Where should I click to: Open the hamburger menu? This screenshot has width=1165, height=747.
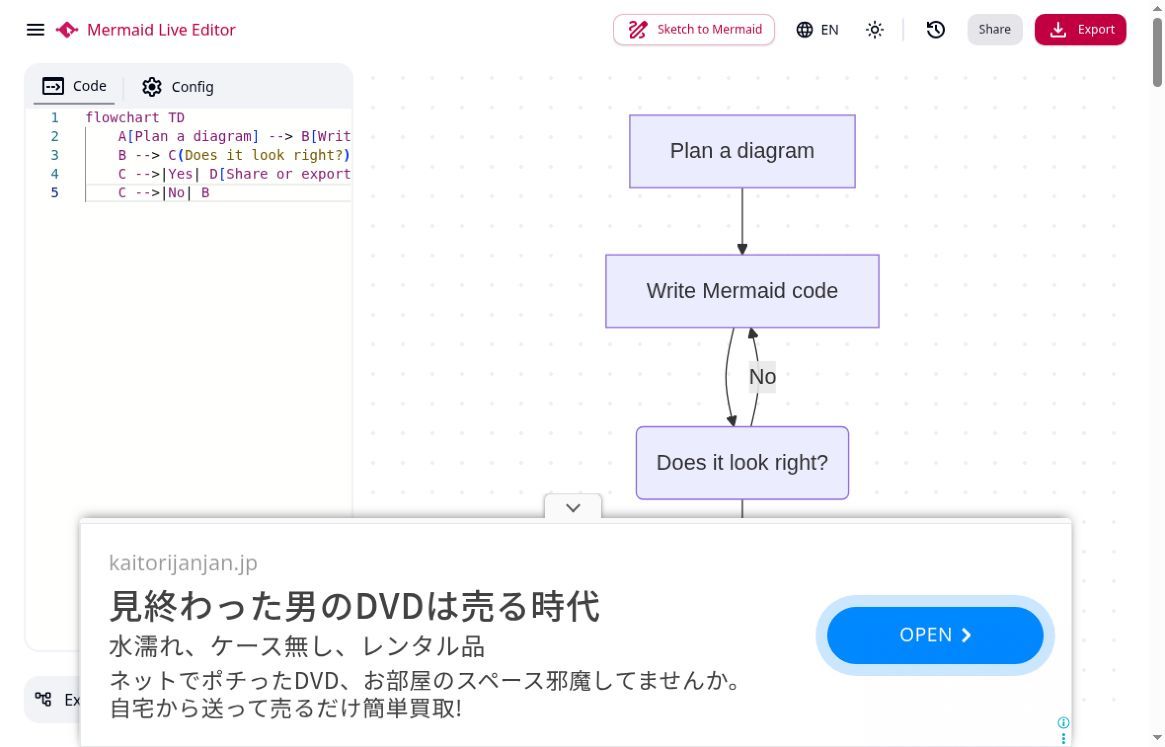pyautogui.click(x=35, y=30)
